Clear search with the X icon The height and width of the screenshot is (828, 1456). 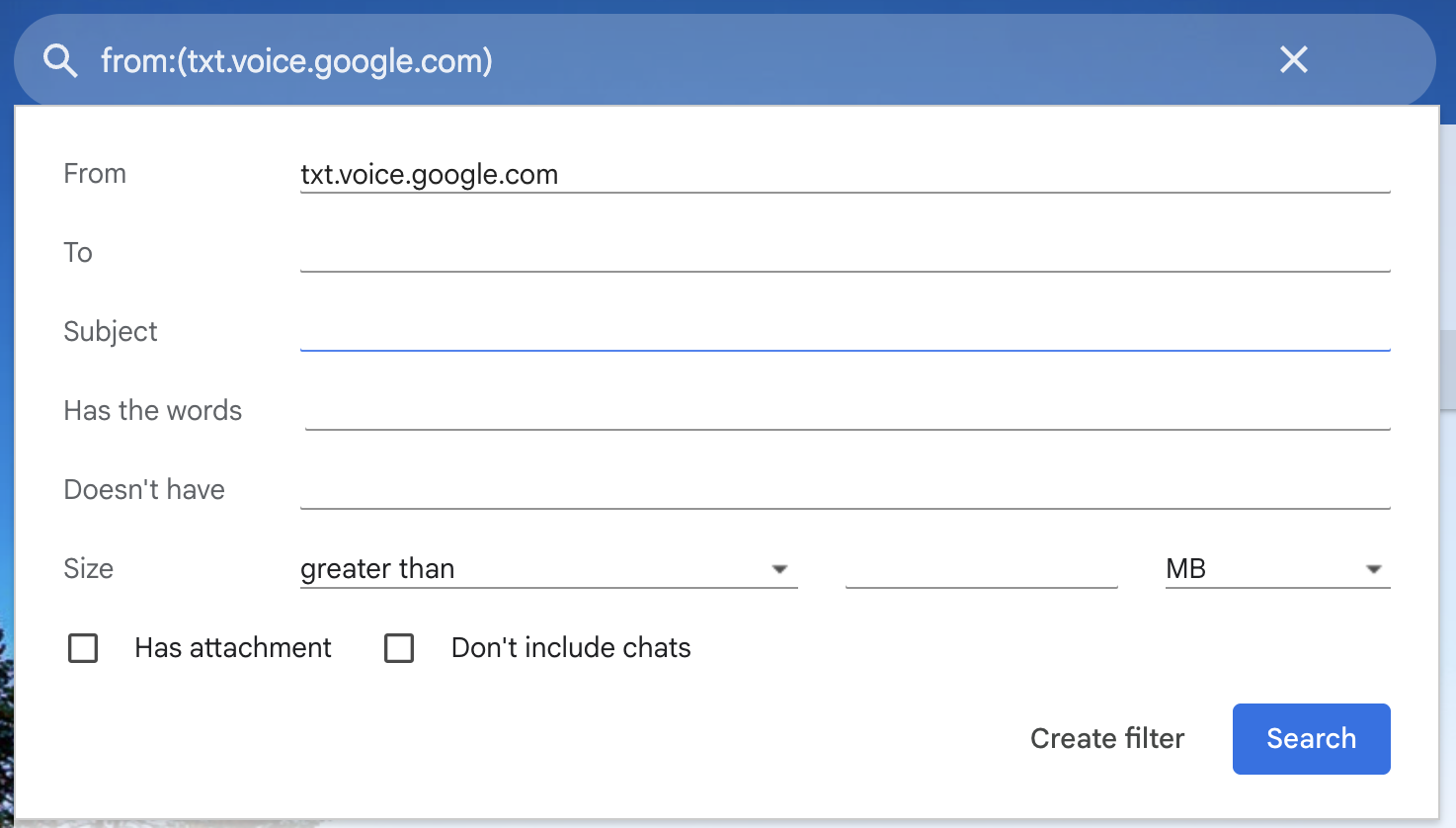click(x=1293, y=59)
